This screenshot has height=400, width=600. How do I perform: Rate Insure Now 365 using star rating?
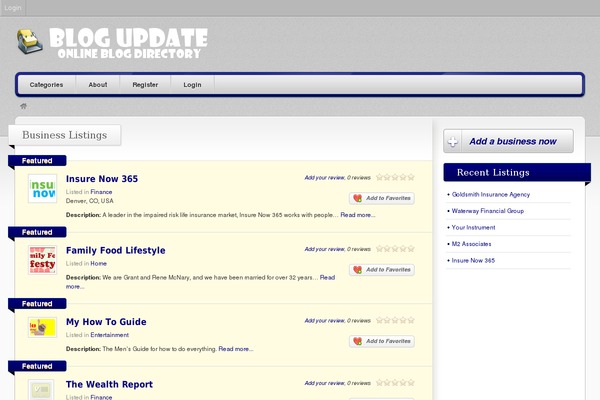(395, 177)
